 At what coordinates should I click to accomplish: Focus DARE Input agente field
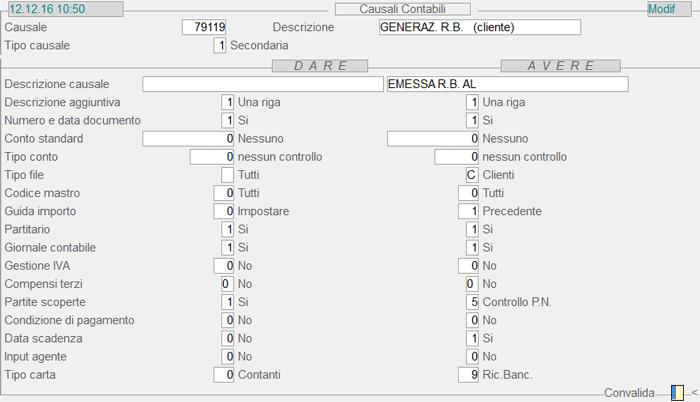click(x=227, y=357)
